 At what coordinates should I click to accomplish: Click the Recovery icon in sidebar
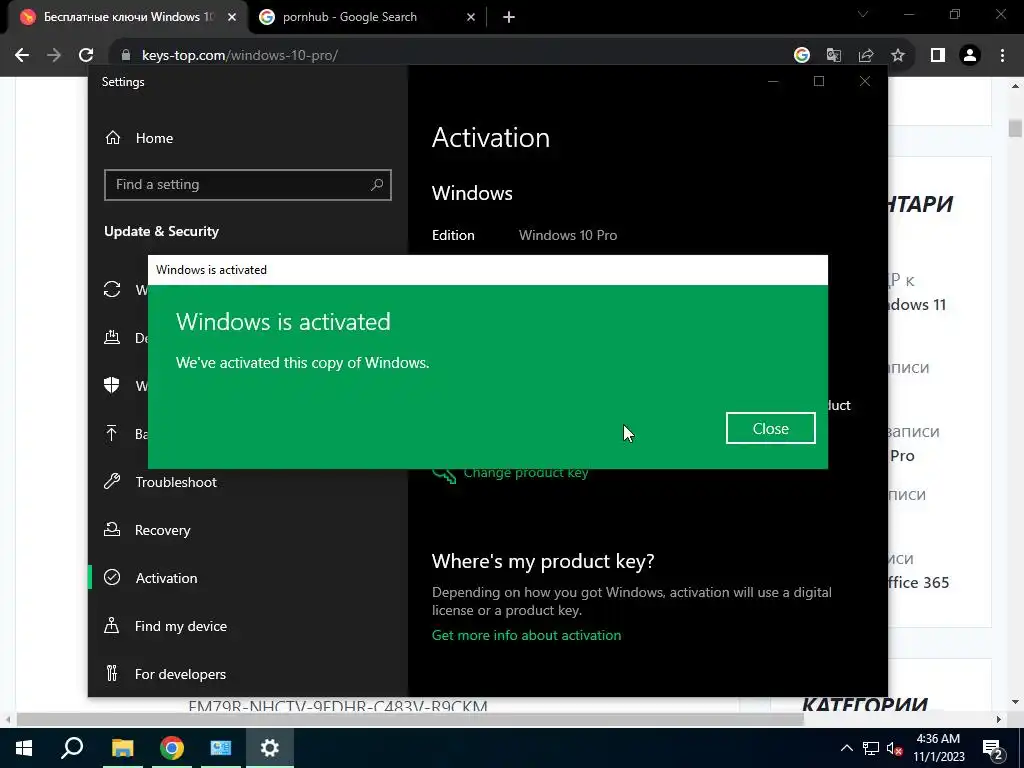112,530
